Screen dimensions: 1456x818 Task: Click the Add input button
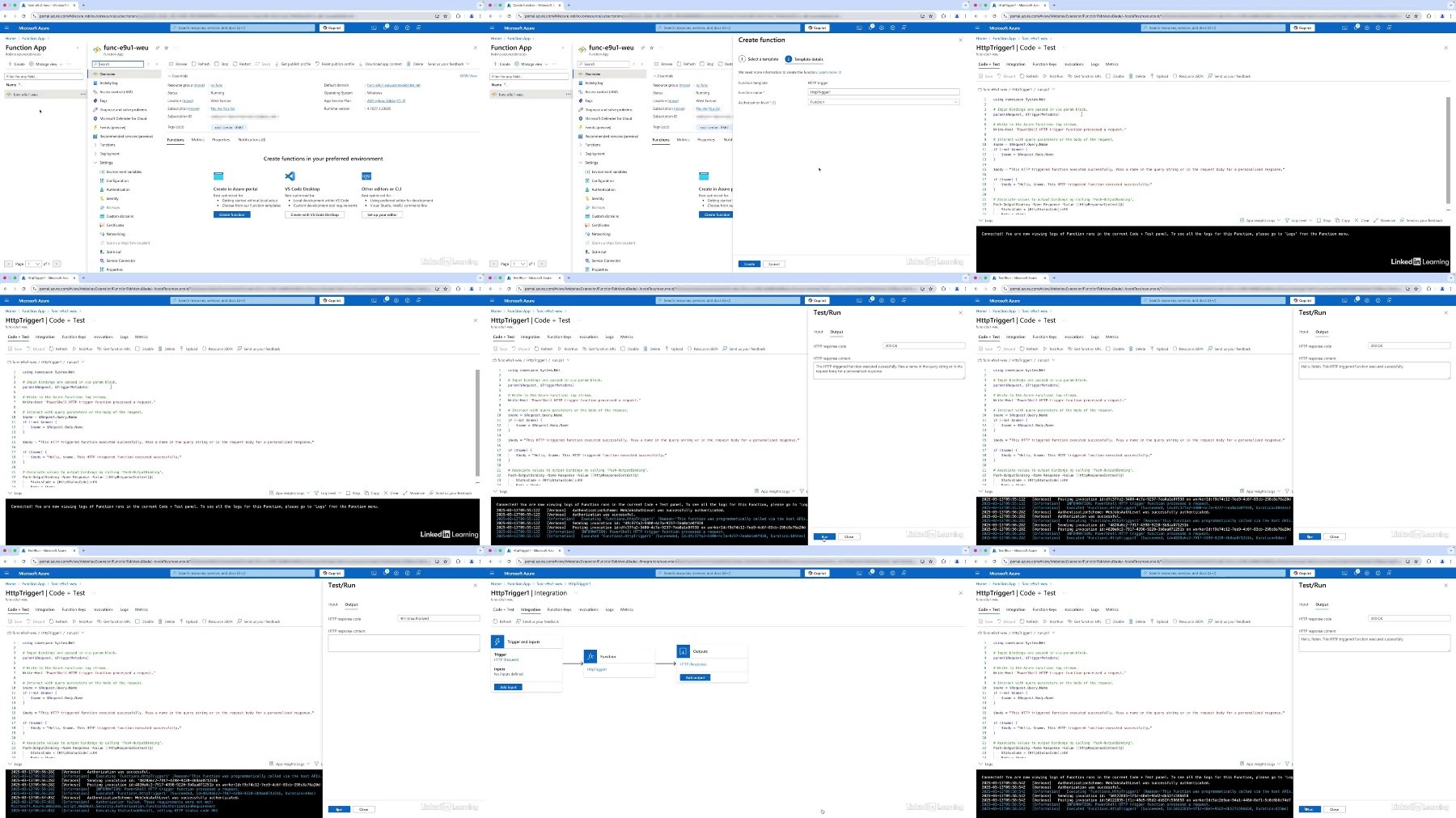508,687
